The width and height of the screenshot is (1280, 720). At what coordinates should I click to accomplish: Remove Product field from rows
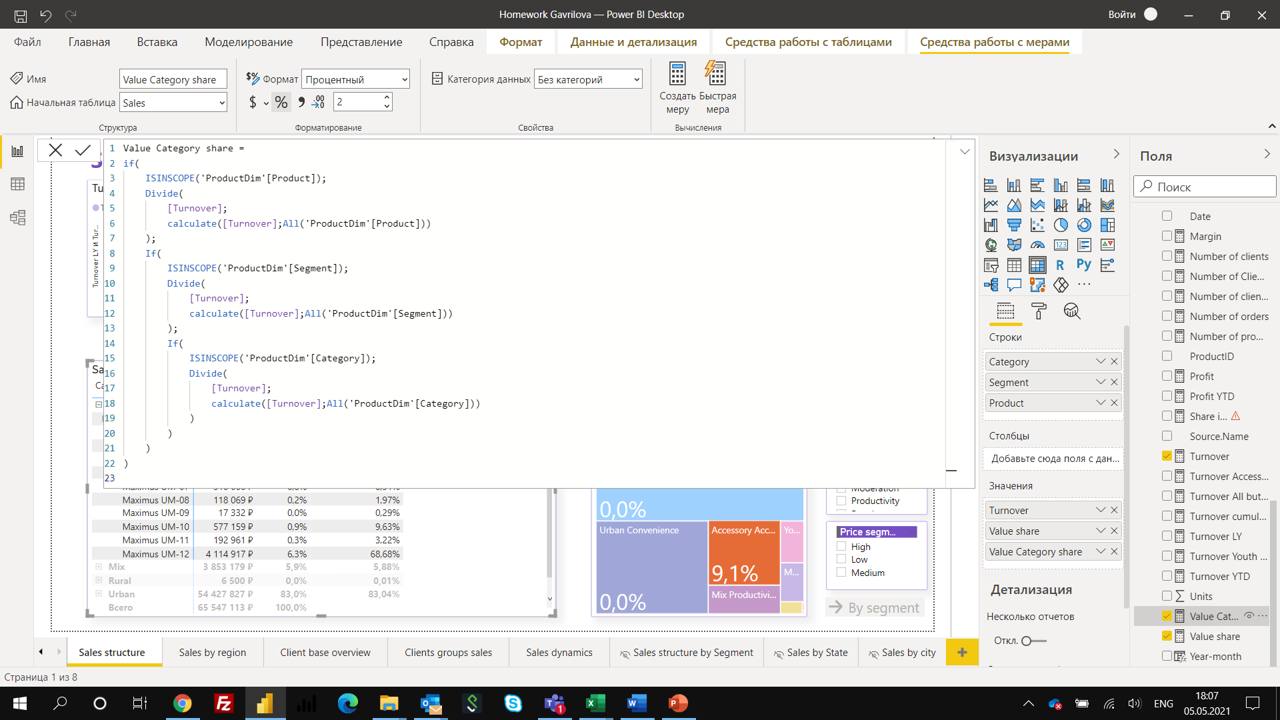click(1115, 403)
